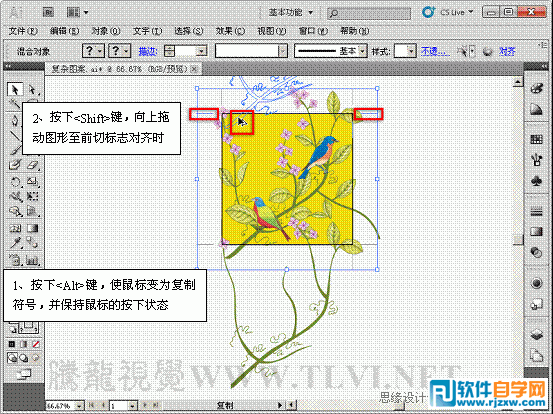Open the artboard number dropdown

(x=132, y=406)
